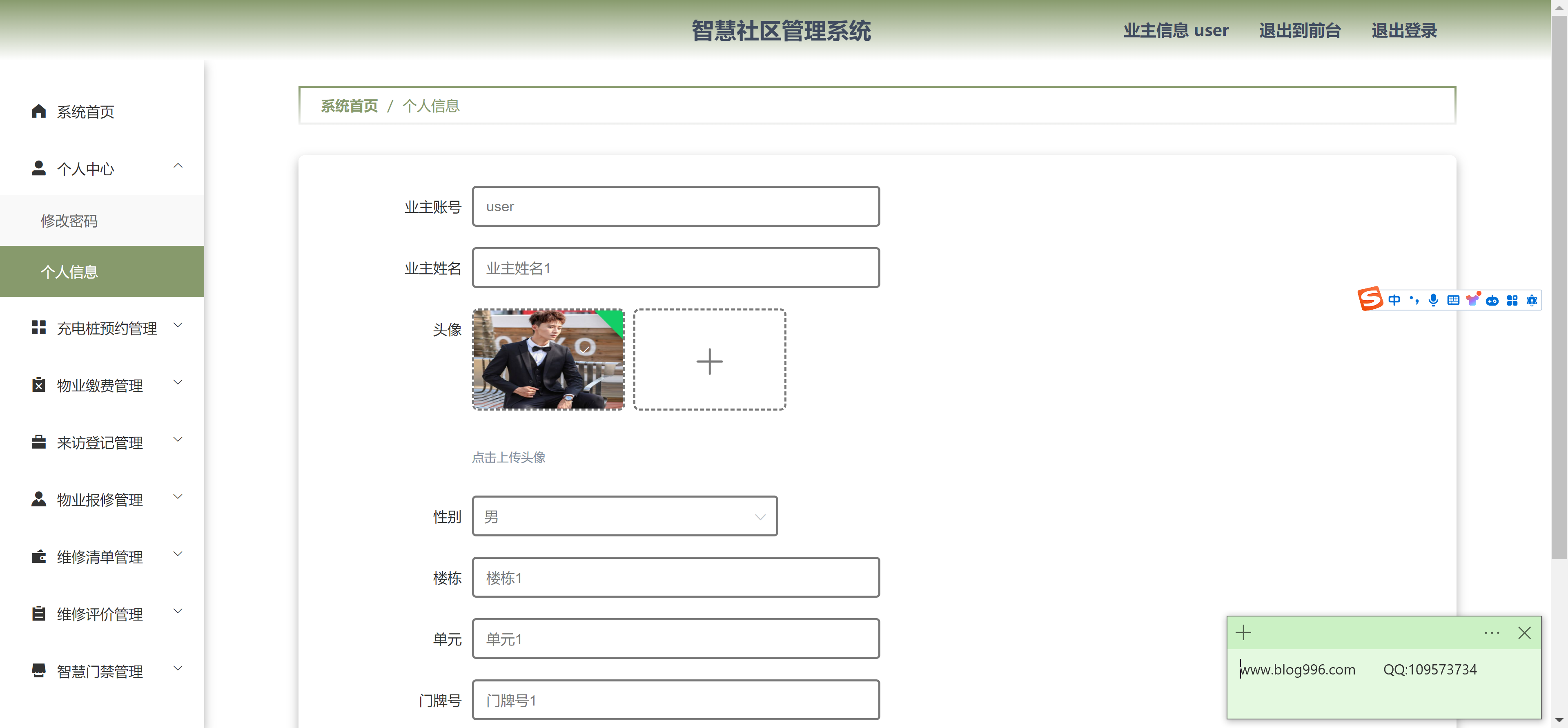Image resolution: width=1568 pixels, height=728 pixels.
Task: Open Sogou voice input microphone icon
Action: point(1434,300)
